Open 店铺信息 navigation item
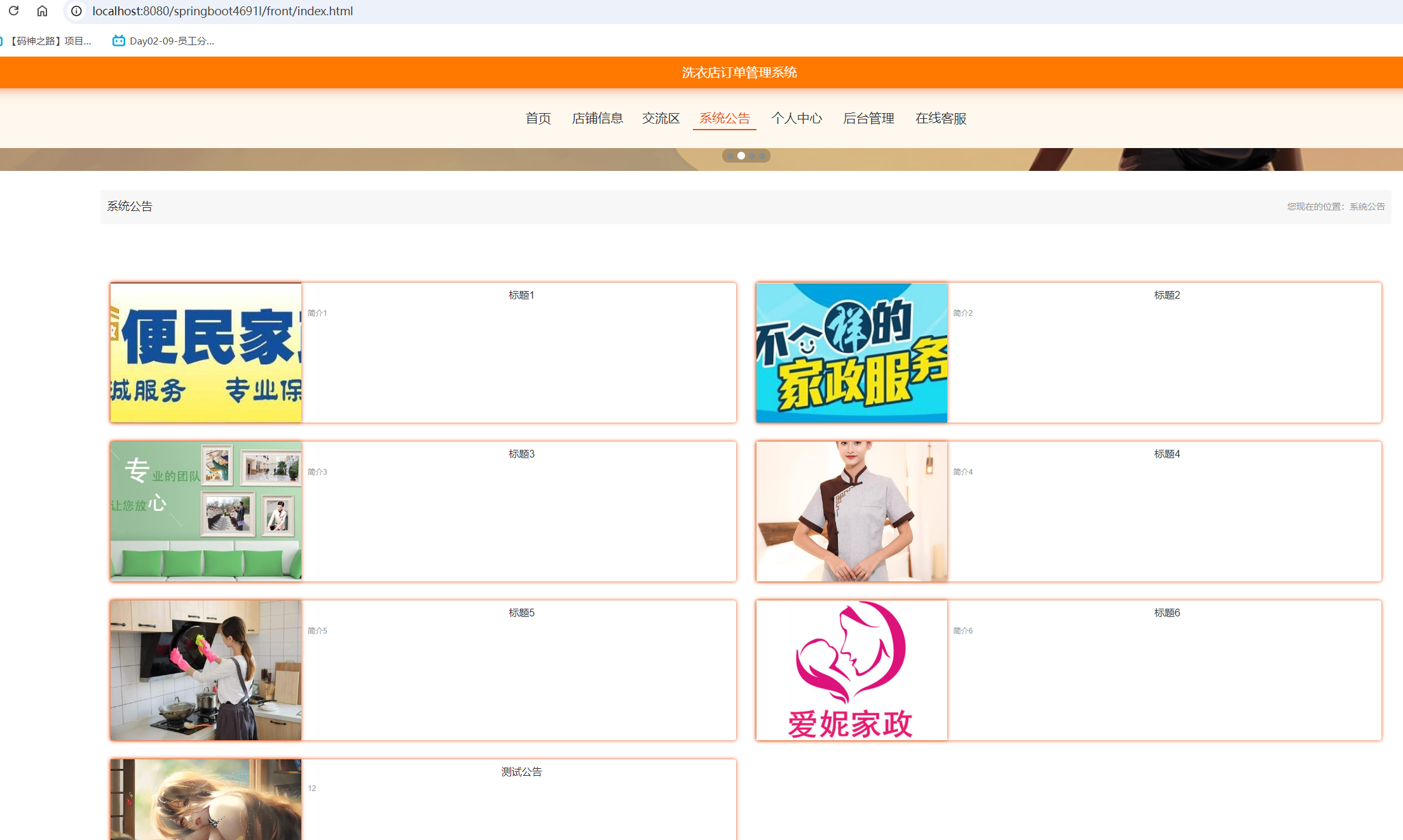This screenshot has height=840, width=1403. click(597, 118)
